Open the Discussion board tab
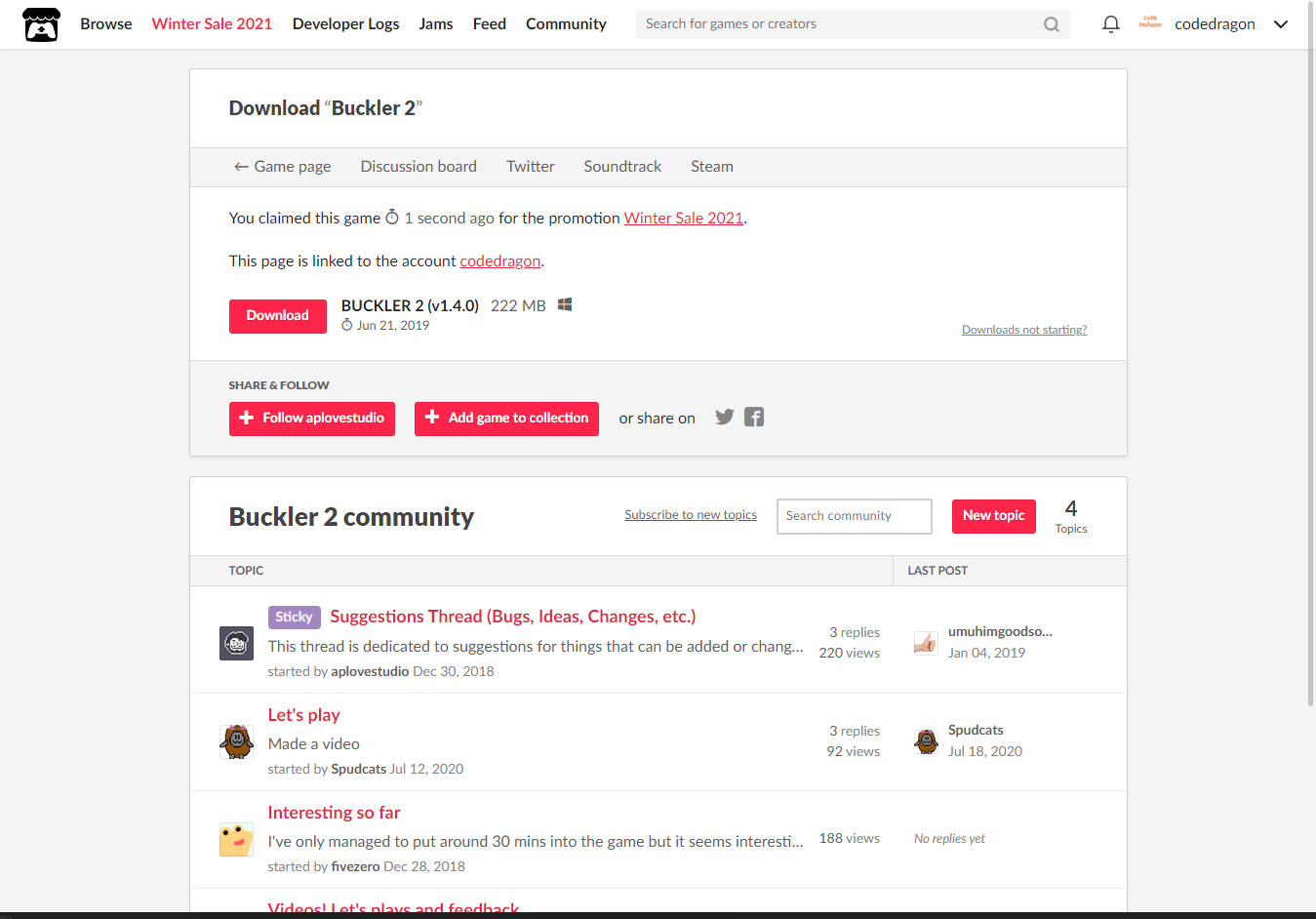 point(419,167)
